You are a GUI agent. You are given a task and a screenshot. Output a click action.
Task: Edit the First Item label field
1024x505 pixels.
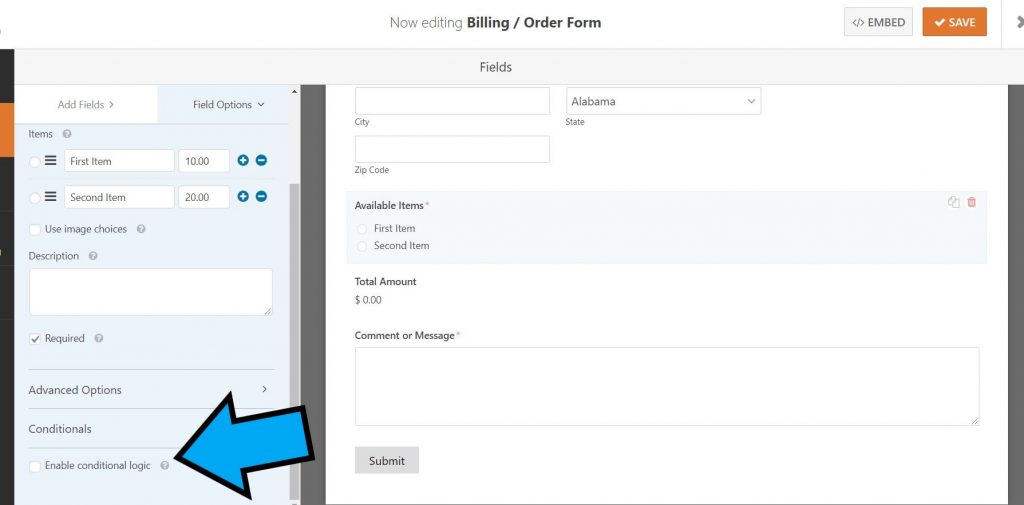point(119,161)
